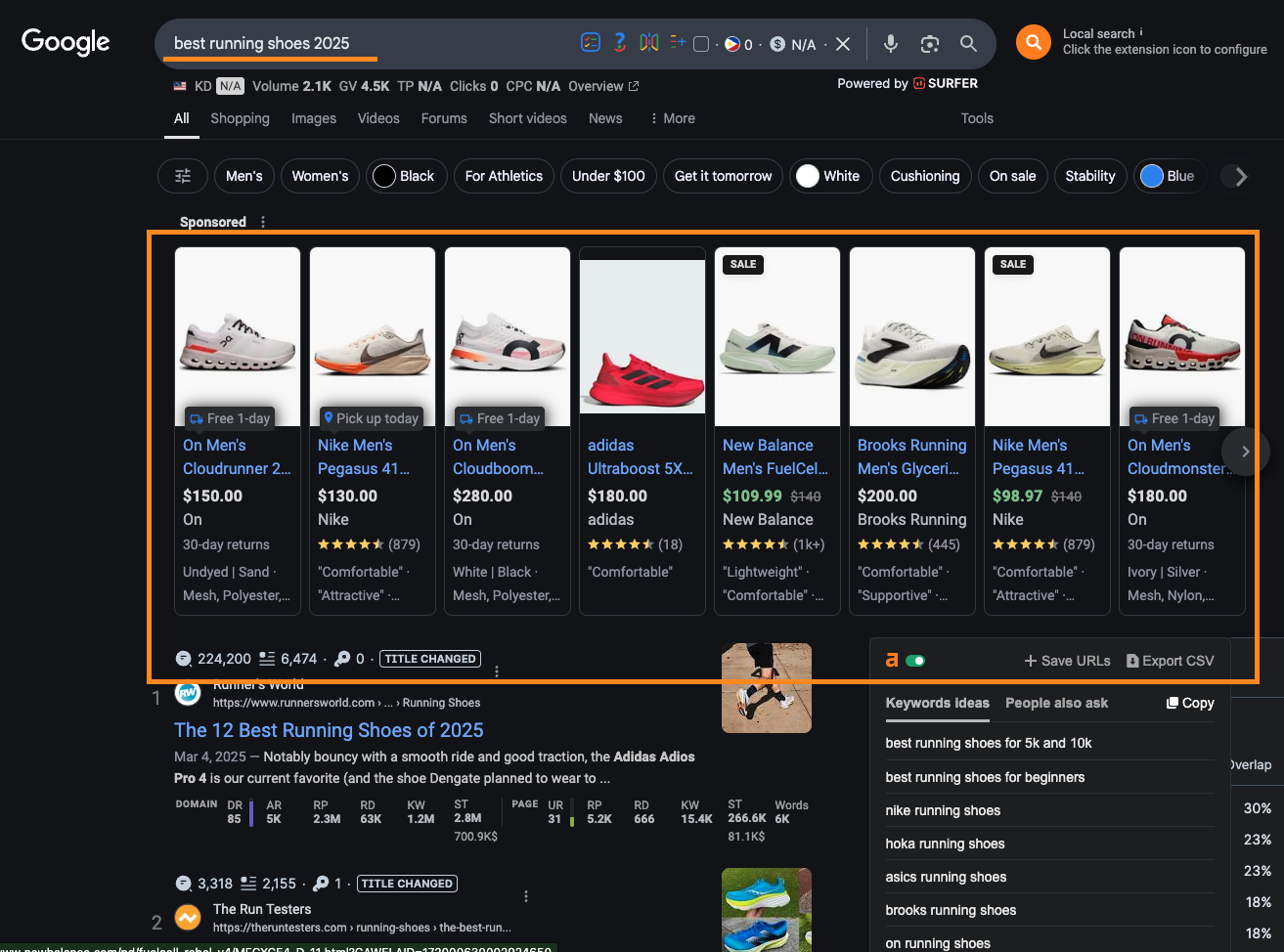Copy the keyword ideas list
Image resolution: width=1284 pixels, height=952 pixels.
click(1190, 703)
